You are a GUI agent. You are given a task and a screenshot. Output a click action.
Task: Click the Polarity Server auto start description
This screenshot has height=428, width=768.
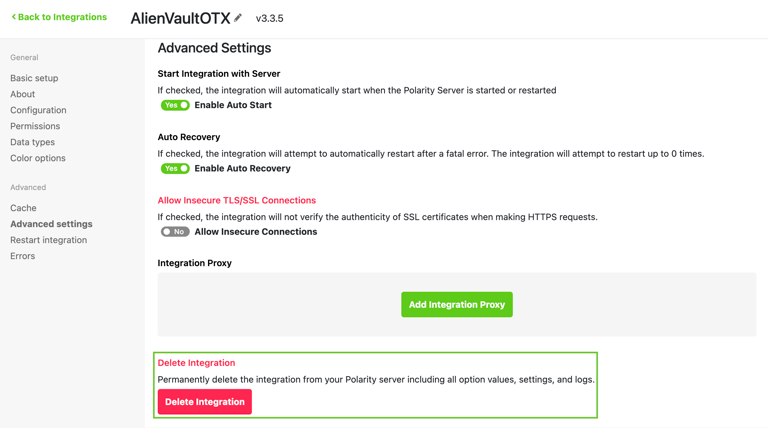[357, 91]
